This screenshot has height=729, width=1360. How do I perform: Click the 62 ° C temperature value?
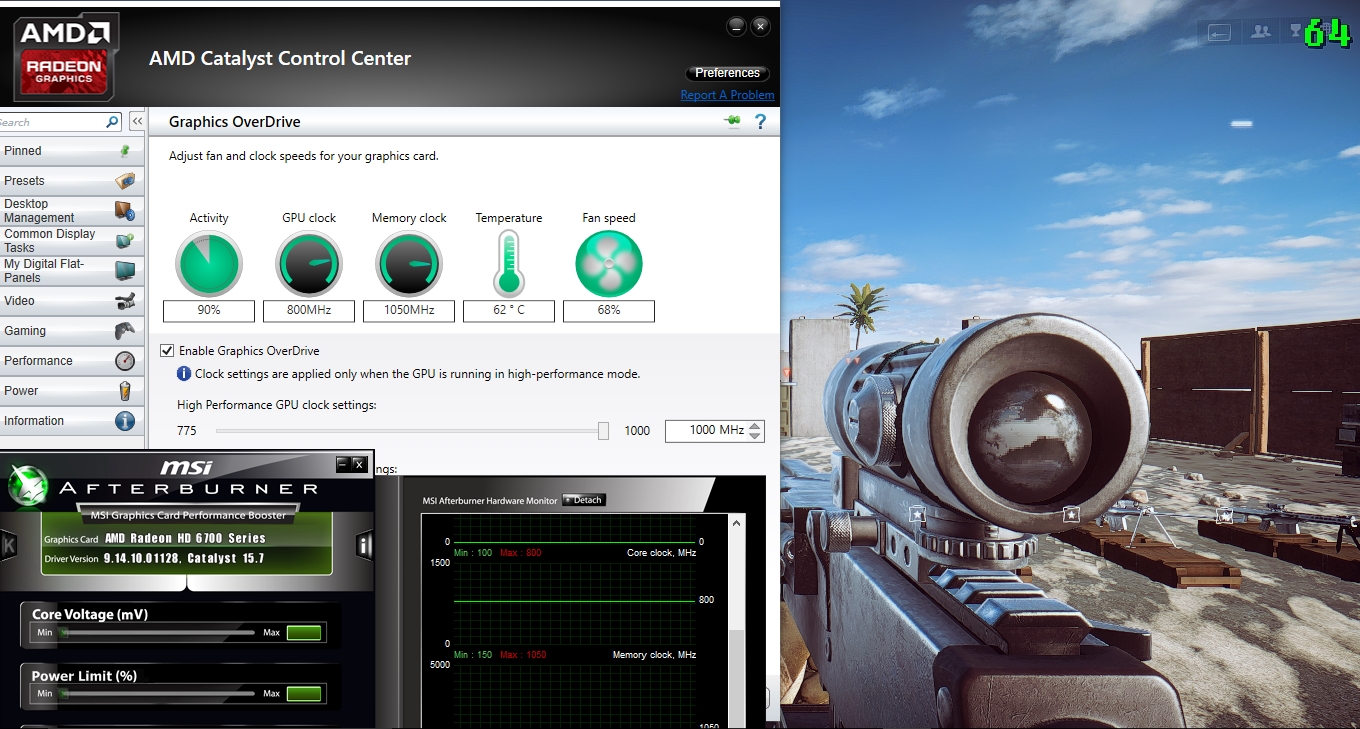point(509,311)
